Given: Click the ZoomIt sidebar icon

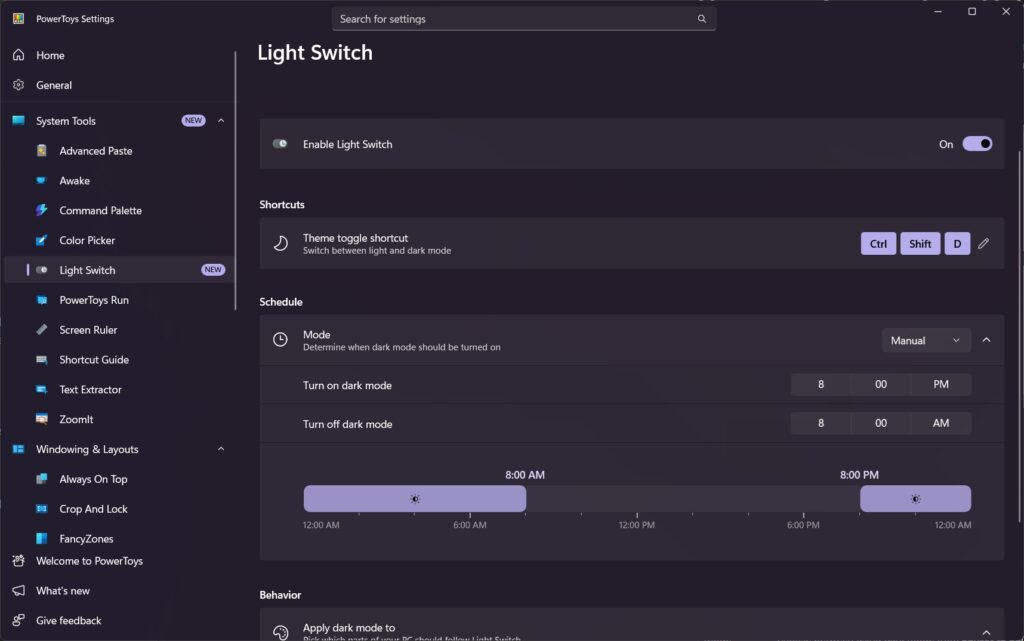Looking at the screenshot, I should 42,420.
